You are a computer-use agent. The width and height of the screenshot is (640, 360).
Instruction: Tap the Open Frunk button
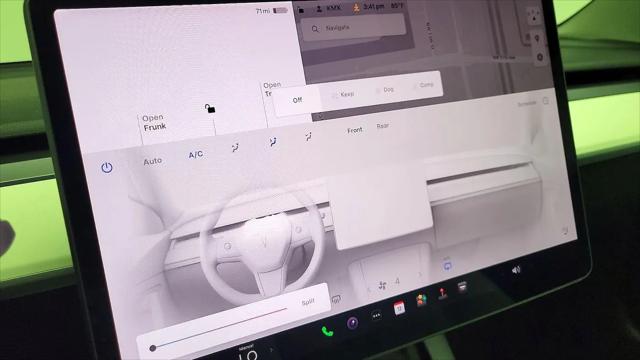154,122
